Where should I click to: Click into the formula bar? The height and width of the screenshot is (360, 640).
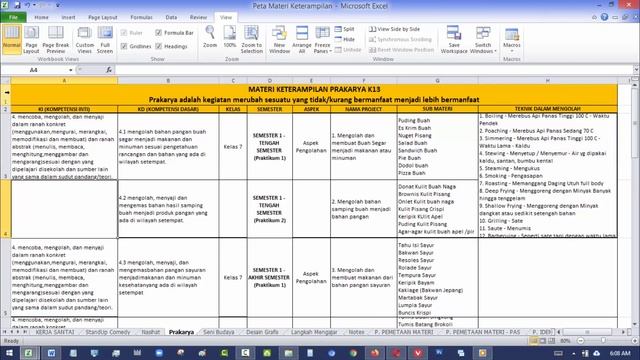[373, 70]
